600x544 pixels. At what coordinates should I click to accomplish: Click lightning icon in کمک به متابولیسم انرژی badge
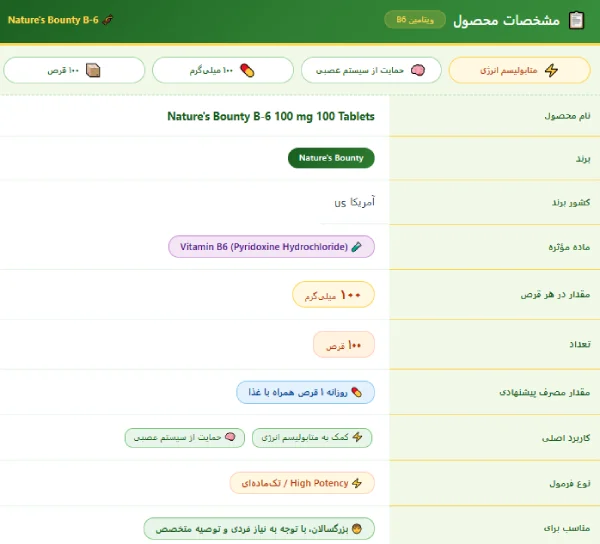click(357, 437)
